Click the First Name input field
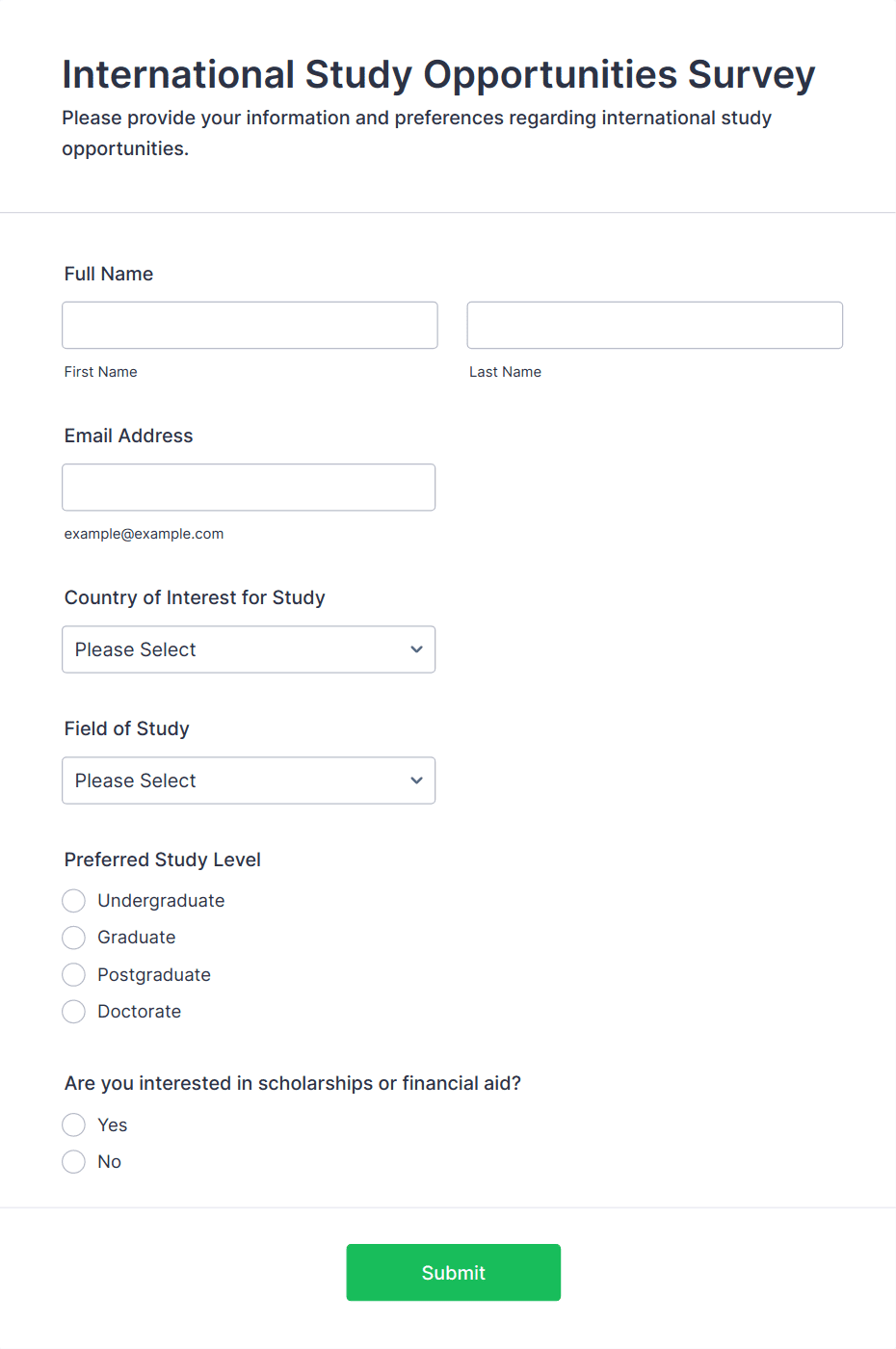Screen dimensions: 896x1349 [x=250, y=326]
